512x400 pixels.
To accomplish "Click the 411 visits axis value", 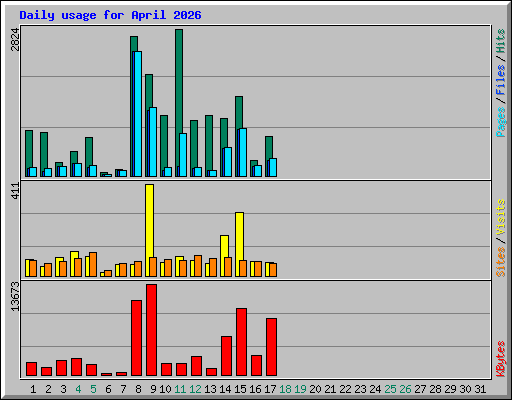I will (15, 191).
